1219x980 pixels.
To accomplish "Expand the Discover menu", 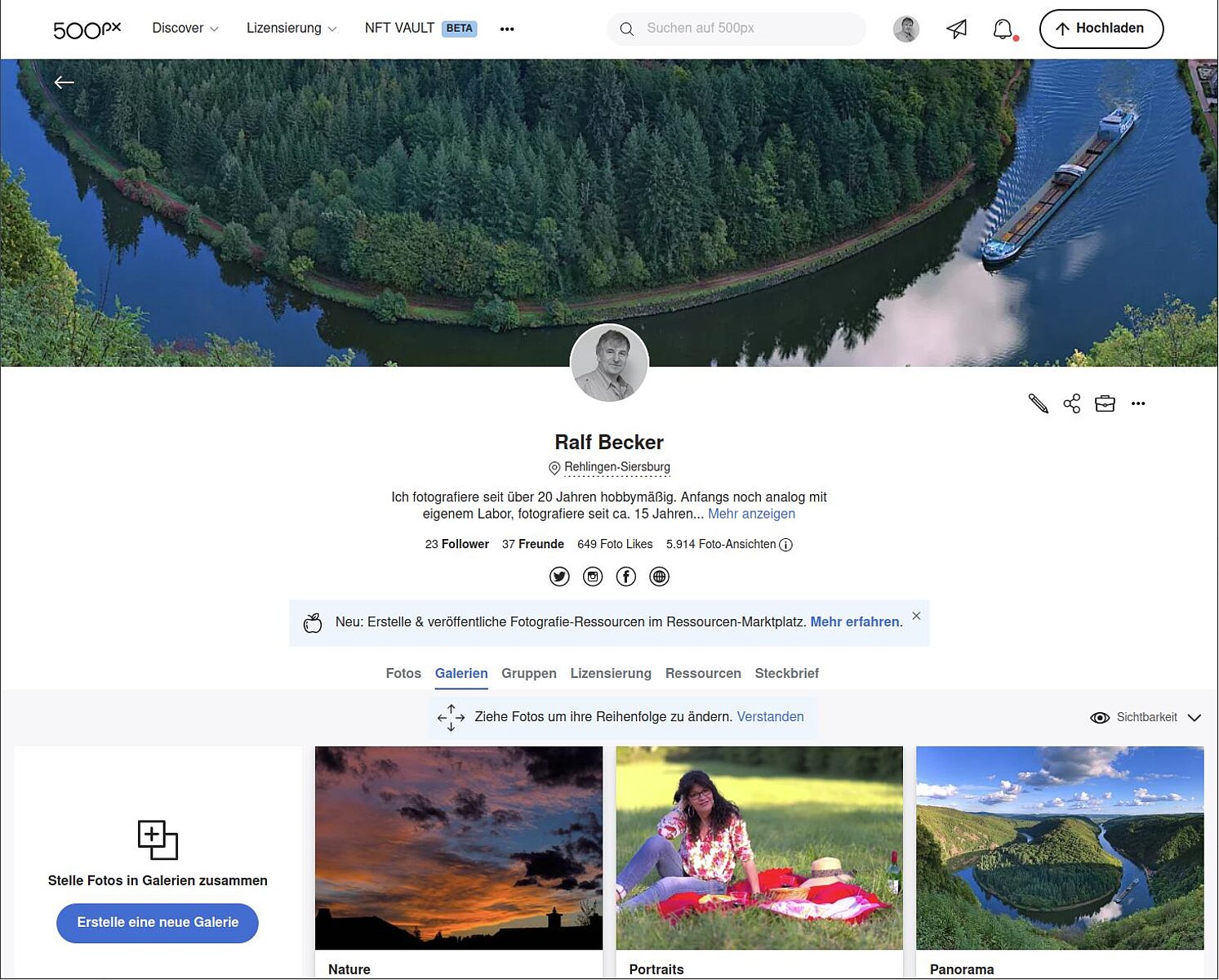I will click(x=185, y=29).
